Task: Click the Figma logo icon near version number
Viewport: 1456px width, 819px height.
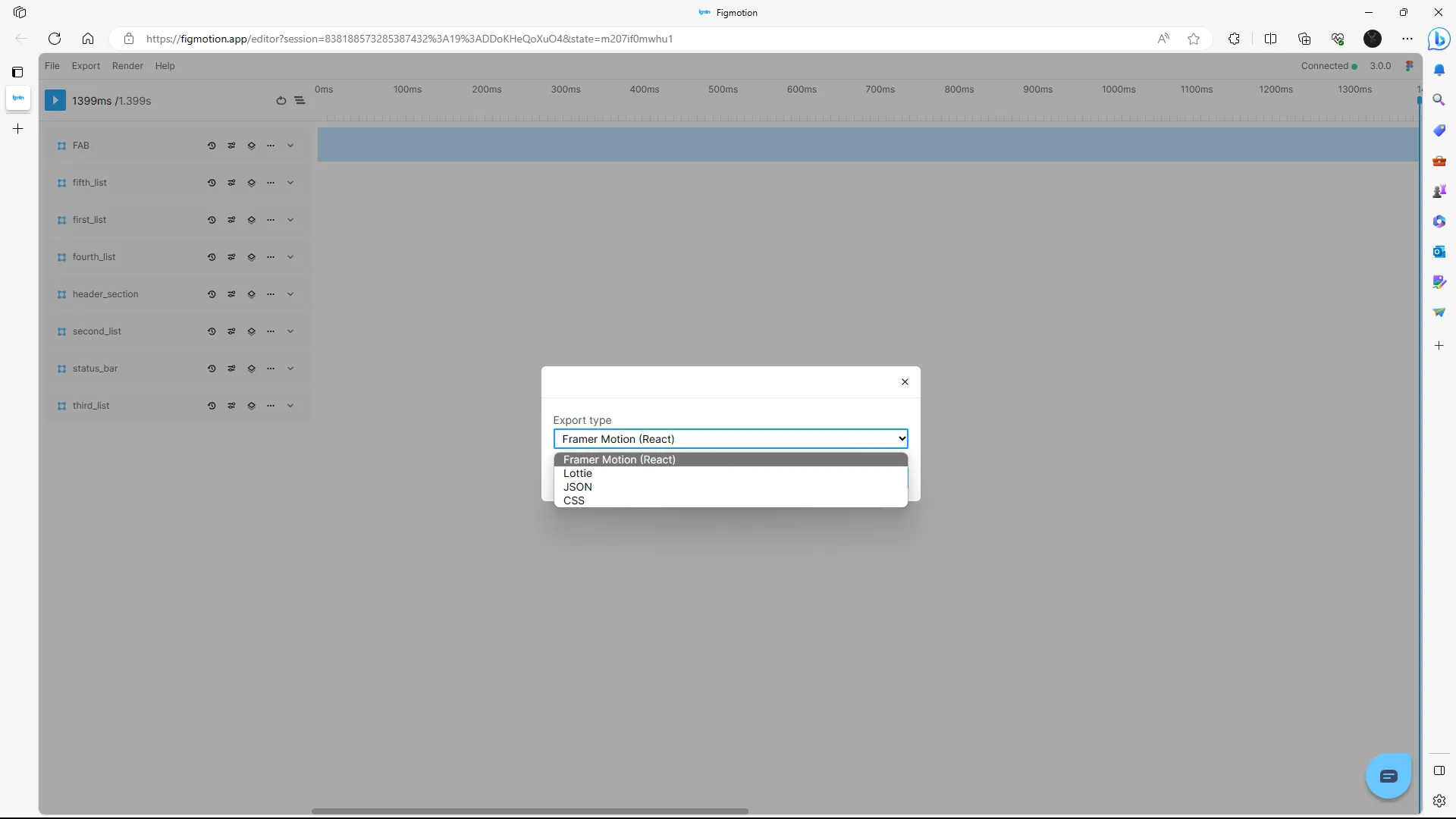Action: 1409,66
